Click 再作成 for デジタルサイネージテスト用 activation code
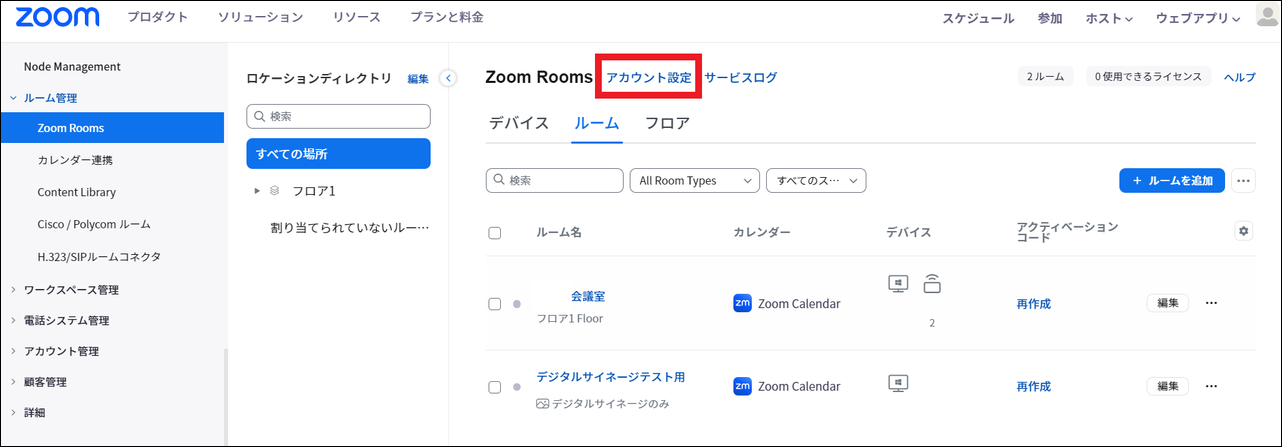1282x447 pixels. click(1034, 387)
